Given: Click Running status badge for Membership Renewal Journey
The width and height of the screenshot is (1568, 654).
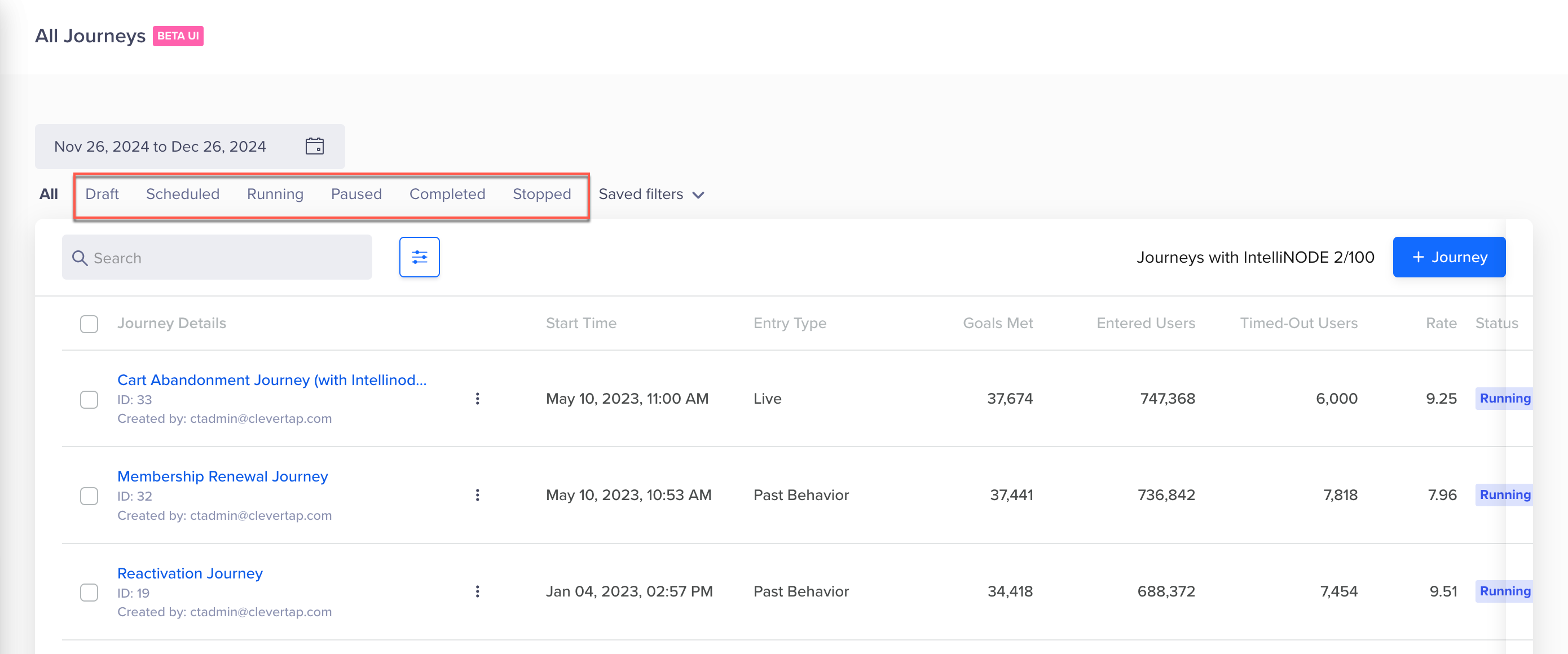Looking at the screenshot, I should point(1504,494).
